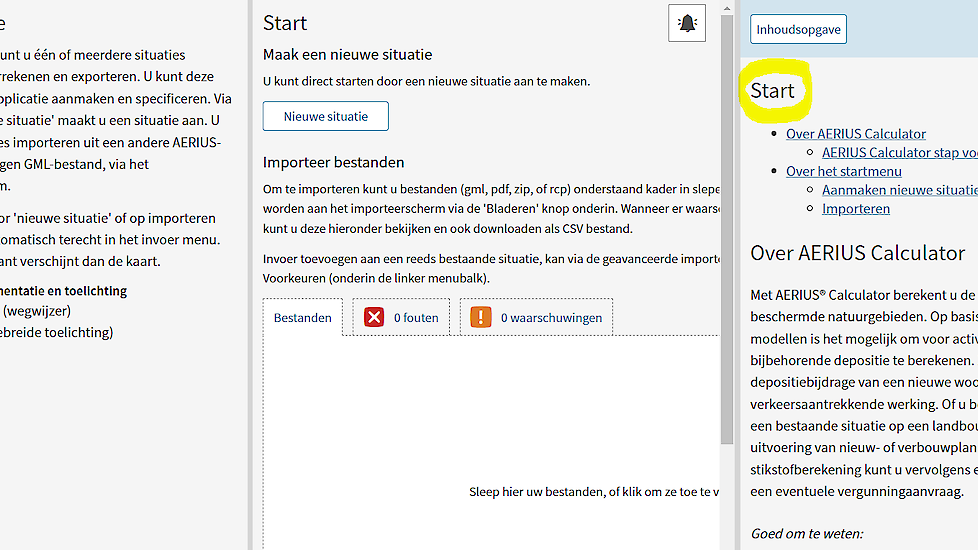Click the scrollbar up arrow
The width and height of the screenshot is (978, 550).
tap(727, 8)
